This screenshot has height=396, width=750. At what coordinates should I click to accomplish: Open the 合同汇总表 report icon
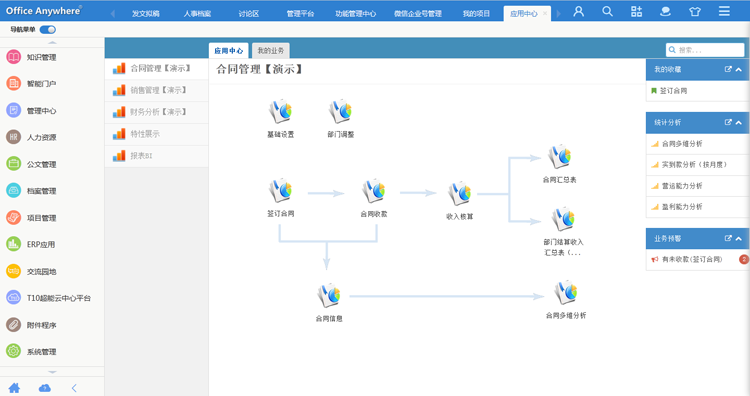(x=559, y=157)
